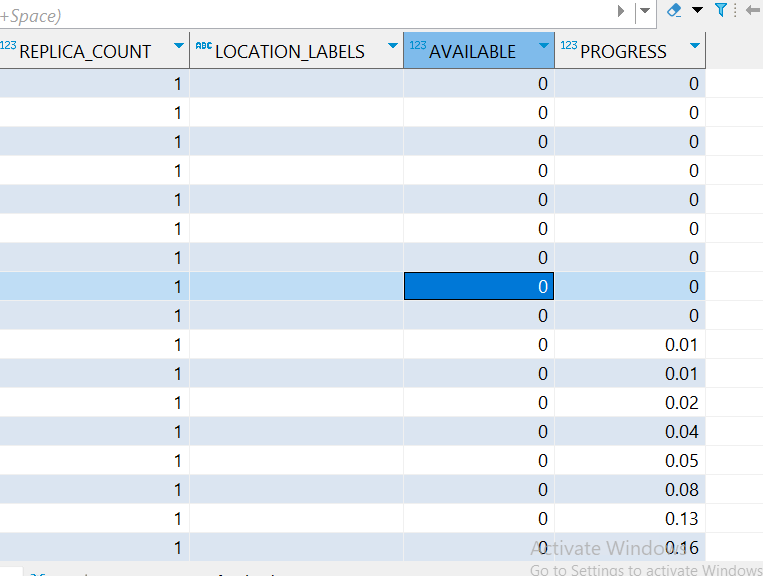Click the highlighted AVAILABLE cell with 0
This screenshot has width=763, height=576.
coord(479,286)
